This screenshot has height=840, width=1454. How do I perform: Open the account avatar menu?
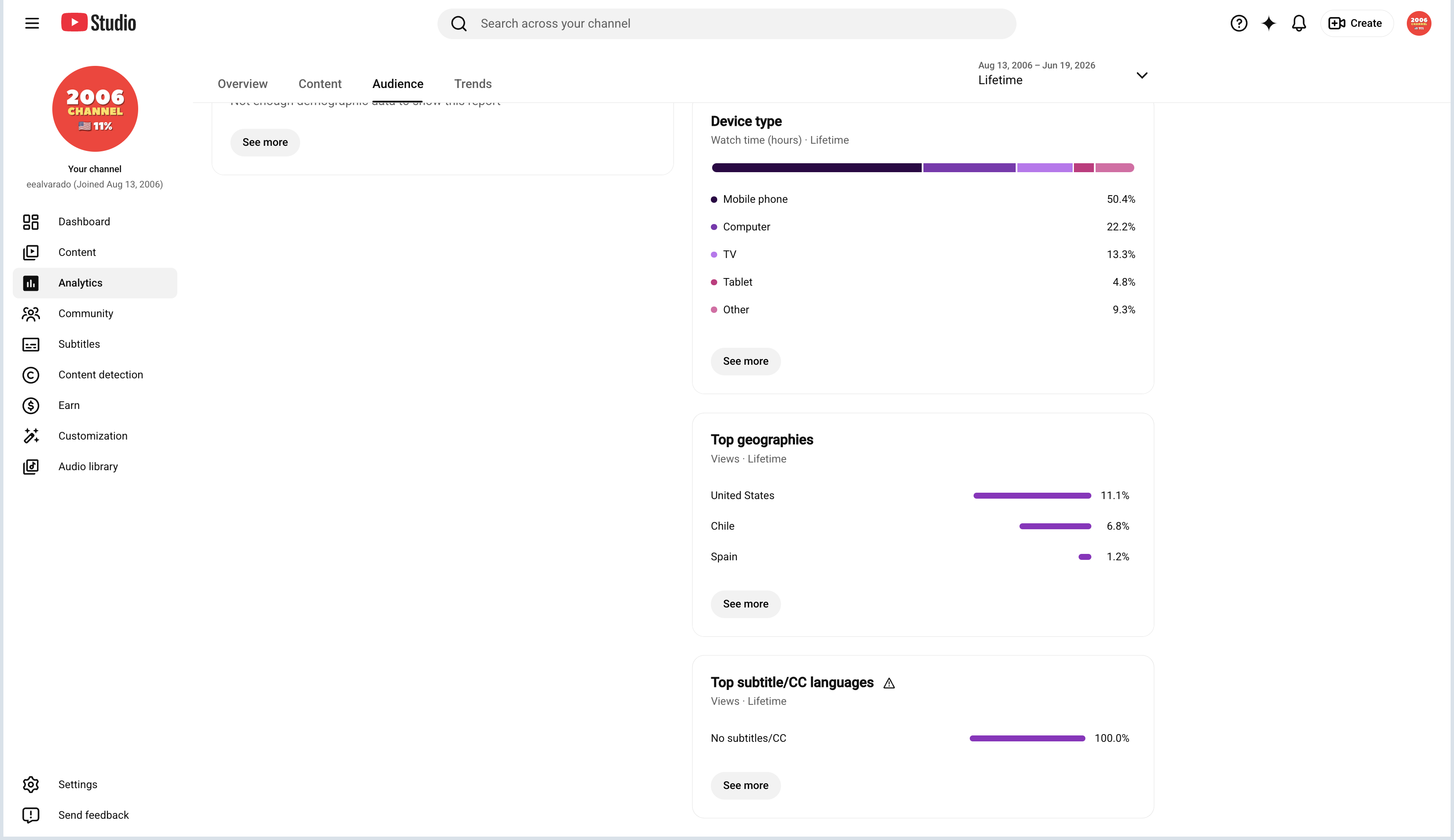pyautogui.click(x=1418, y=23)
